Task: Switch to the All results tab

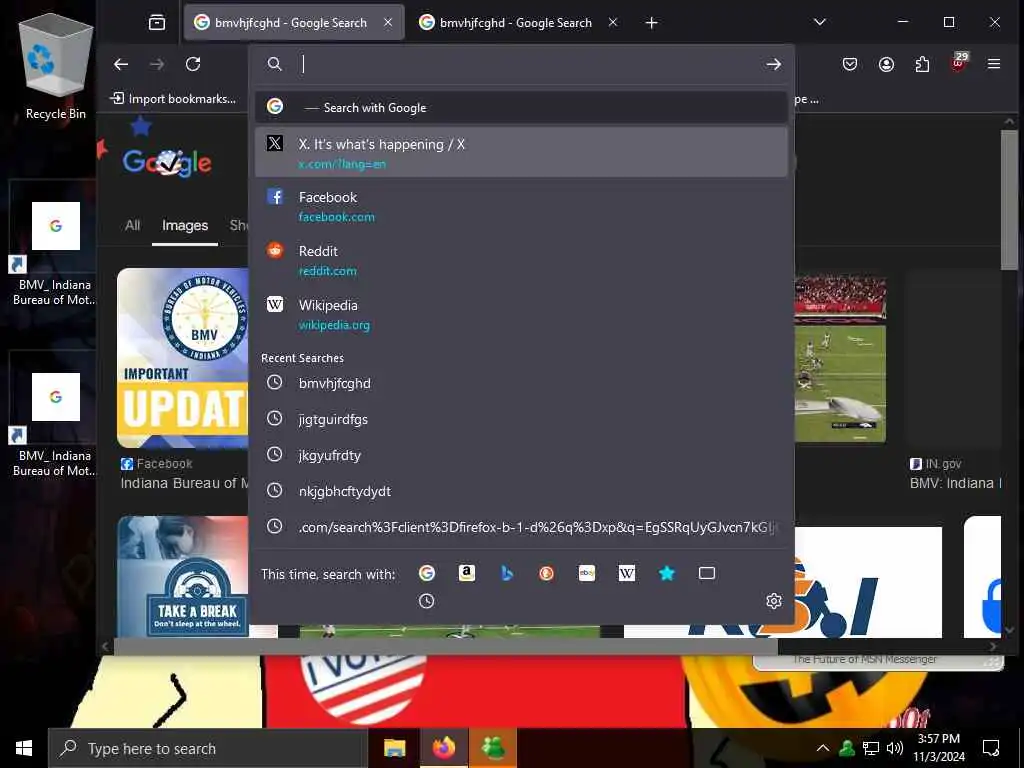Action: point(133,225)
